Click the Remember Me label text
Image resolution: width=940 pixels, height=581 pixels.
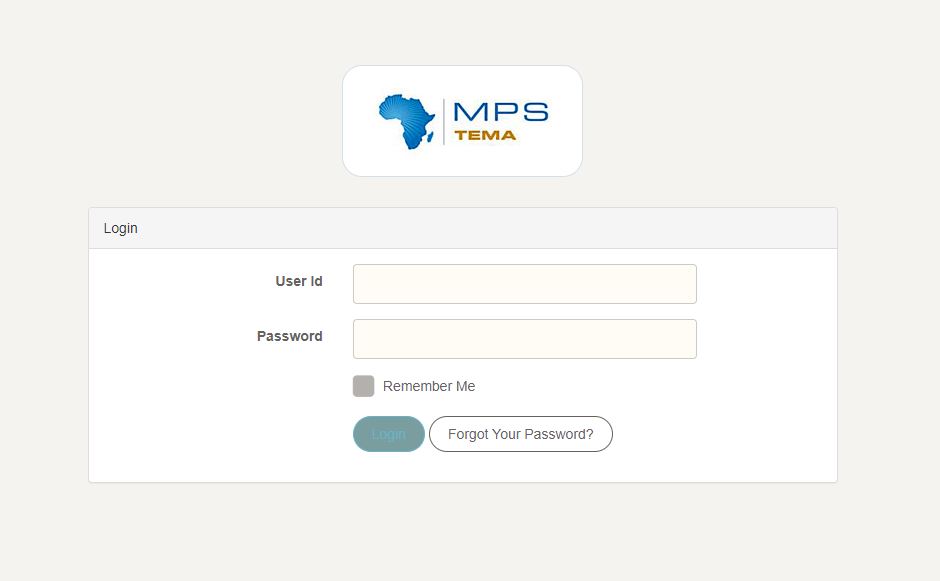point(429,386)
